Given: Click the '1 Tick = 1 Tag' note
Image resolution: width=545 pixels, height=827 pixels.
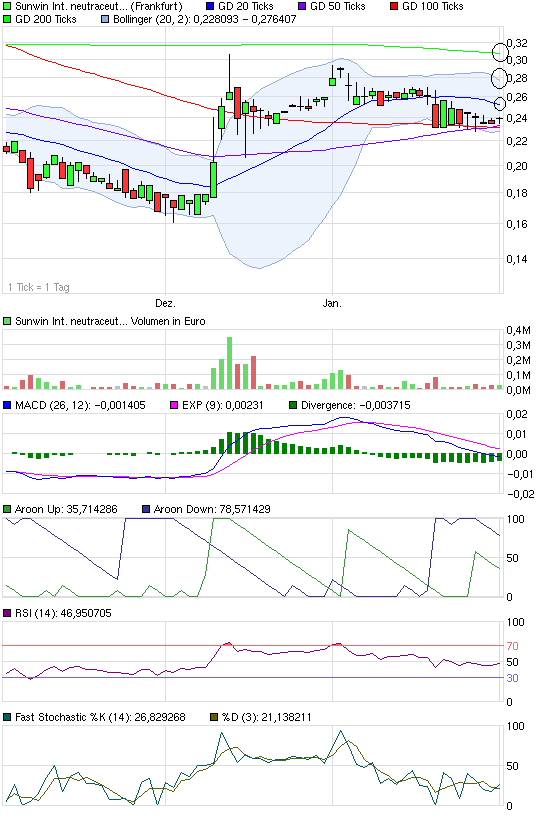Looking at the screenshot, I should tap(39, 287).
